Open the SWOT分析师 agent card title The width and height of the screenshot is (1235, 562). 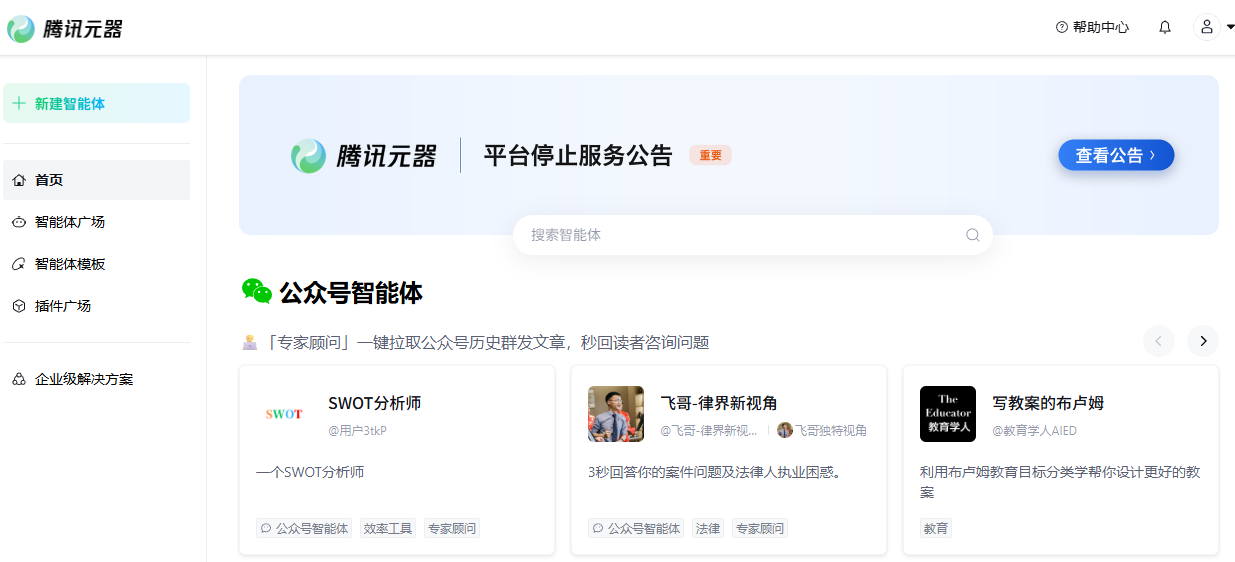click(375, 403)
